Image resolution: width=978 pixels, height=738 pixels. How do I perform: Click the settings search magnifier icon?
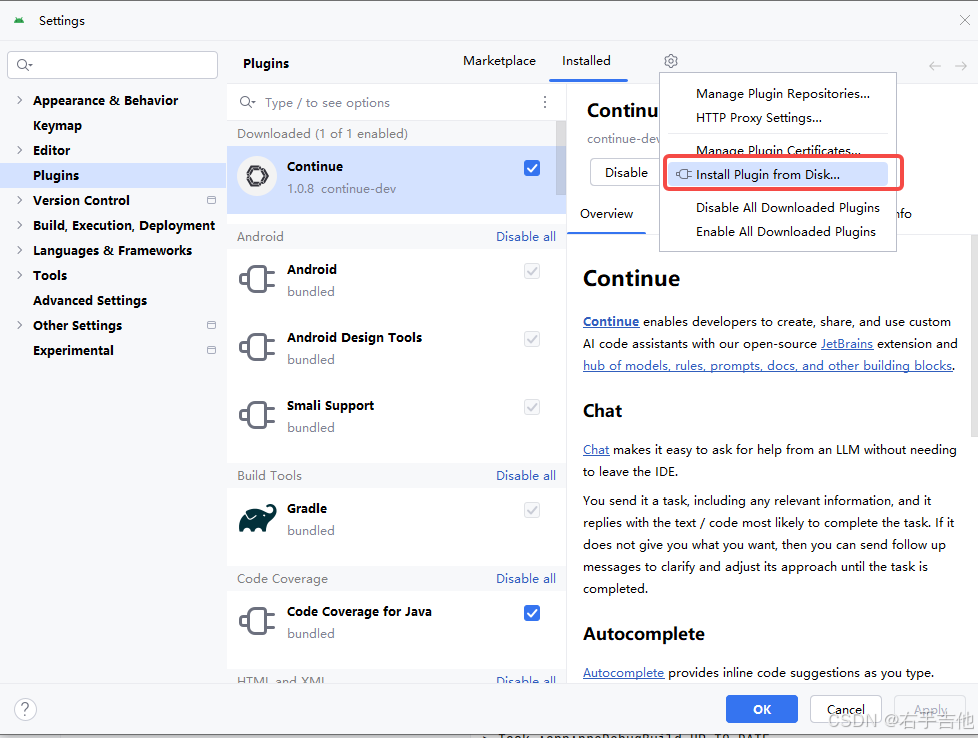click(x=24, y=65)
